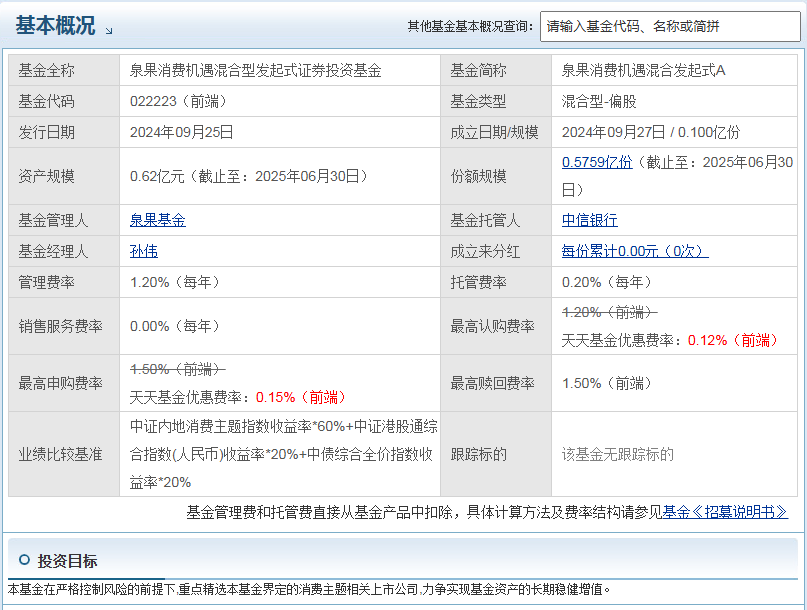
Task: Click the 投资目标 section header
Action: [x=67, y=561]
